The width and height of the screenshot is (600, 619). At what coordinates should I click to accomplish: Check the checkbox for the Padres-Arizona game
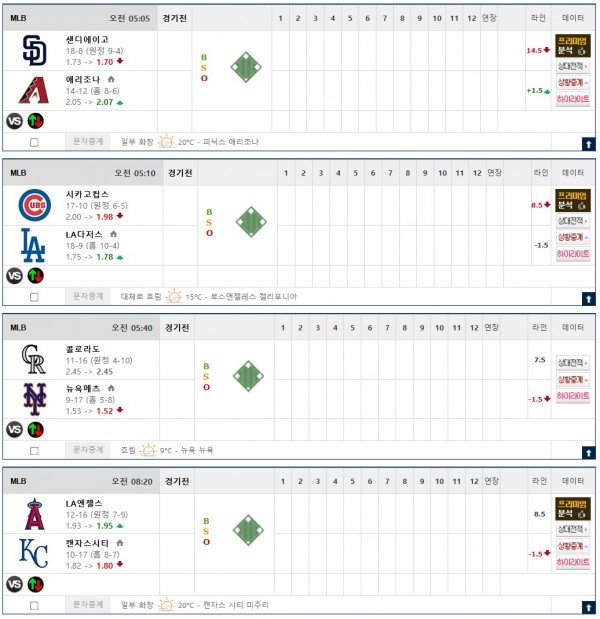click(35, 142)
